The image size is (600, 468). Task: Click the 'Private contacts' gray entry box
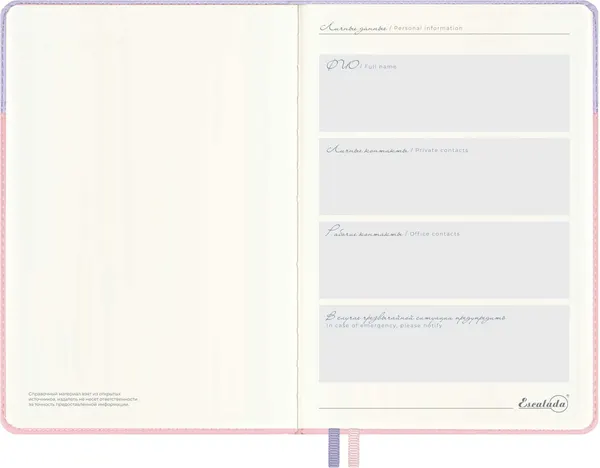coord(444,177)
